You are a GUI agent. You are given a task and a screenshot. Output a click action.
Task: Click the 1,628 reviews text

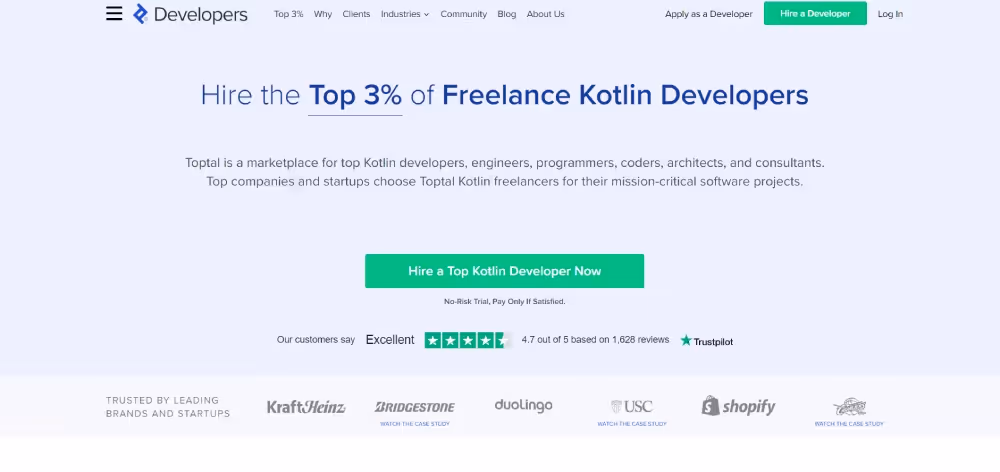point(640,340)
